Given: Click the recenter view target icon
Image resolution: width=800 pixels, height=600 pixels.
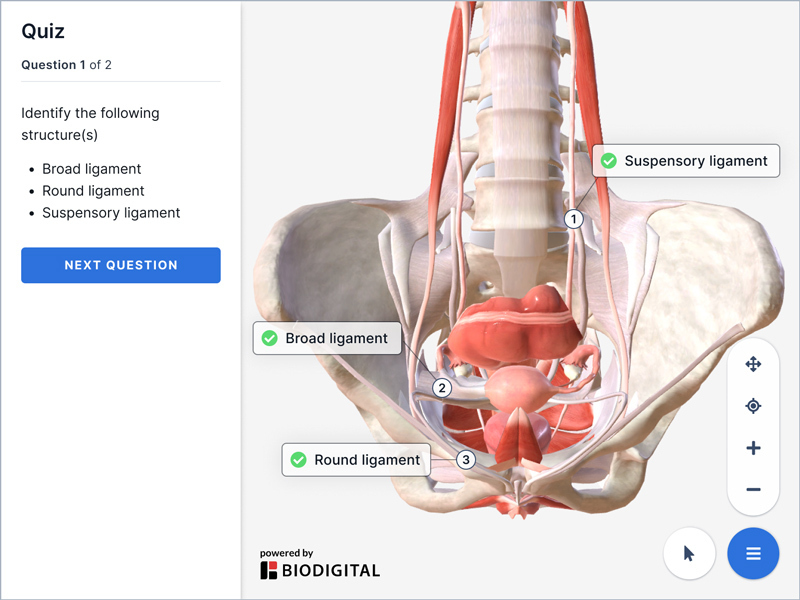Looking at the screenshot, I should point(753,406).
